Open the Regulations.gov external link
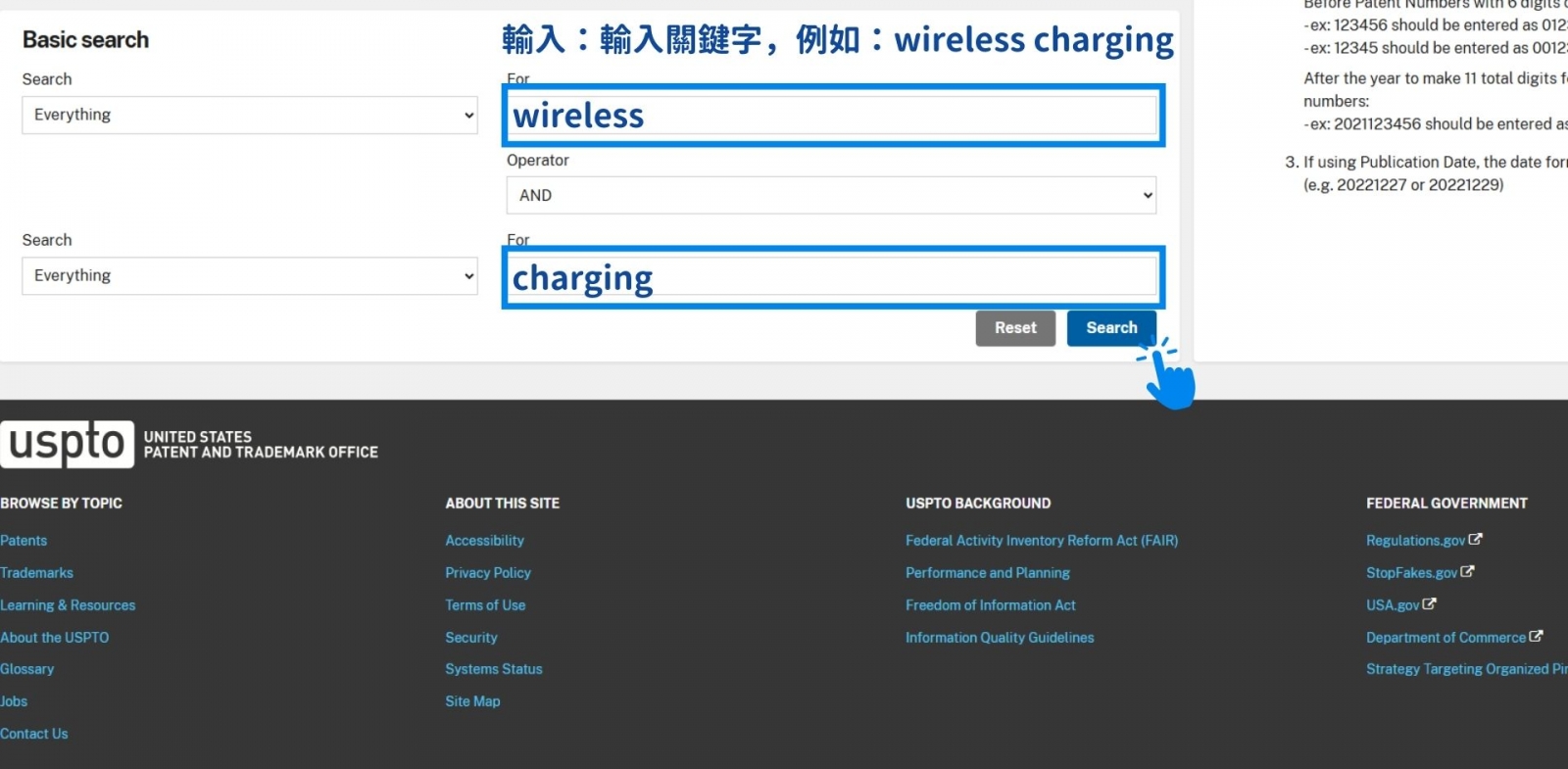 1415,541
